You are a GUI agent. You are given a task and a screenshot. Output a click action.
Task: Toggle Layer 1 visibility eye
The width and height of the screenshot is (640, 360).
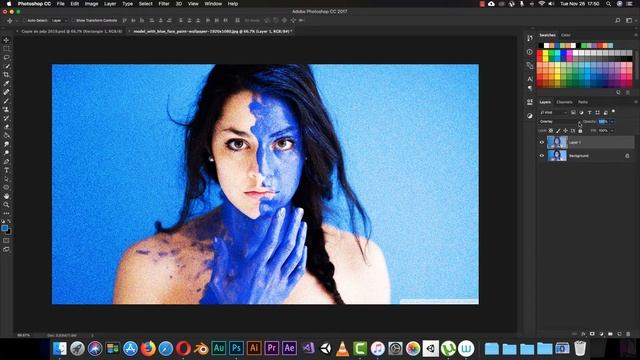(542, 142)
